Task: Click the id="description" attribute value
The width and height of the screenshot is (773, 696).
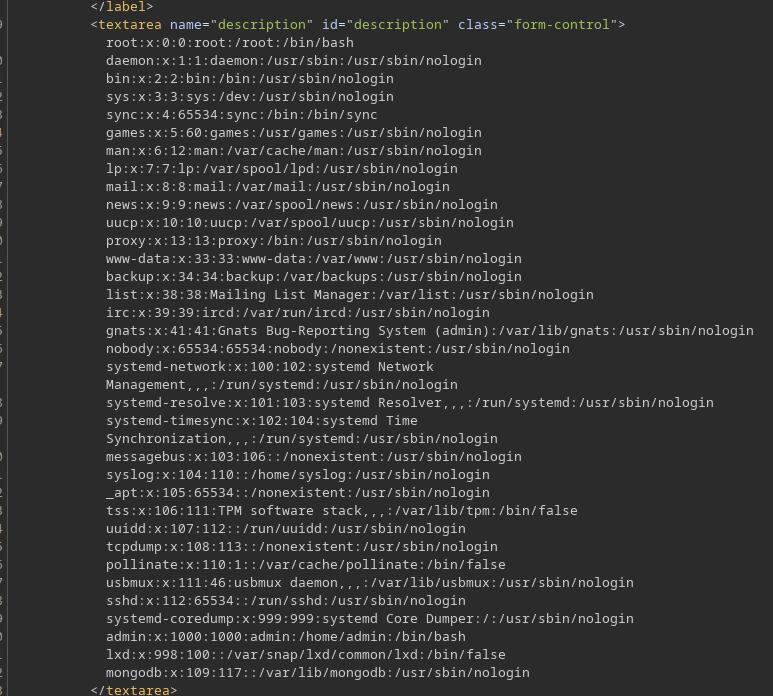Action: pyautogui.click(x=398, y=25)
